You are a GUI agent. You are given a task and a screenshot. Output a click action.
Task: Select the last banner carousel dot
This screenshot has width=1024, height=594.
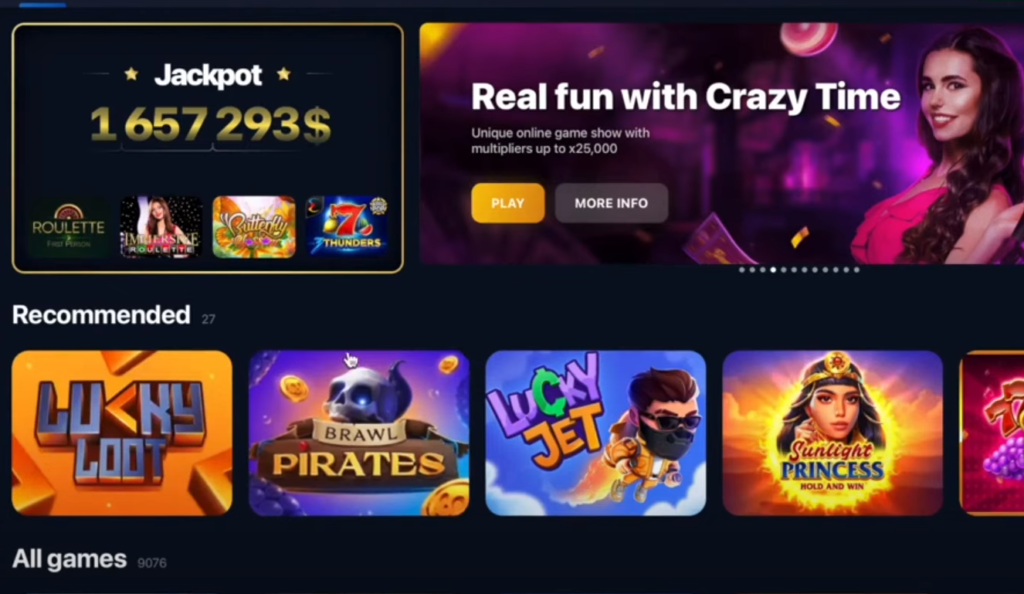[857, 270]
